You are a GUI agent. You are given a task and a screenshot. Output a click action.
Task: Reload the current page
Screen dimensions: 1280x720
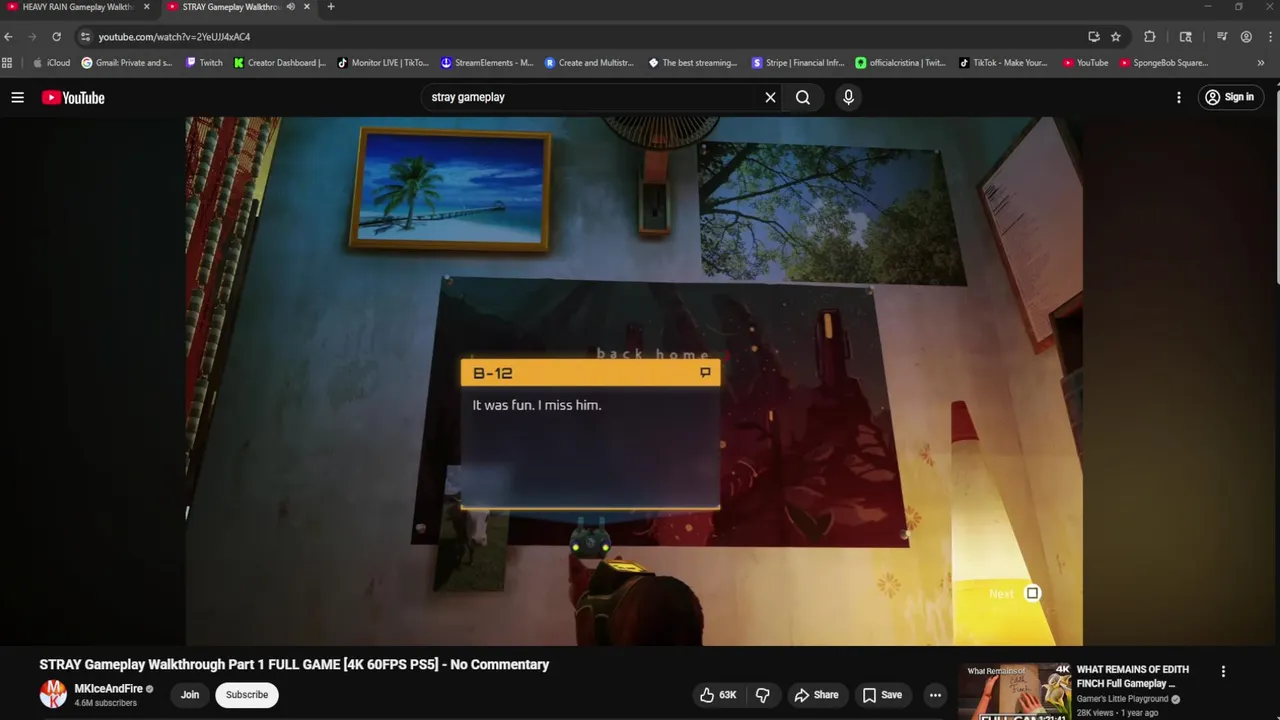(x=56, y=37)
